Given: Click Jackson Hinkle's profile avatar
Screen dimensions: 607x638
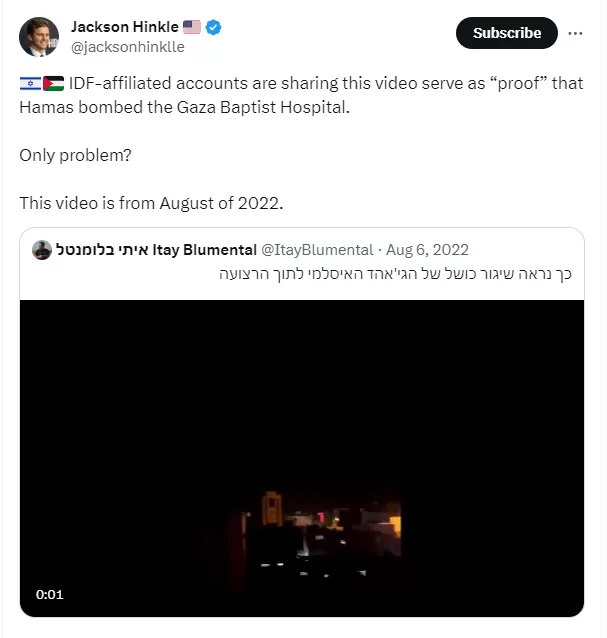Looking at the screenshot, I should [x=38, y=36].
